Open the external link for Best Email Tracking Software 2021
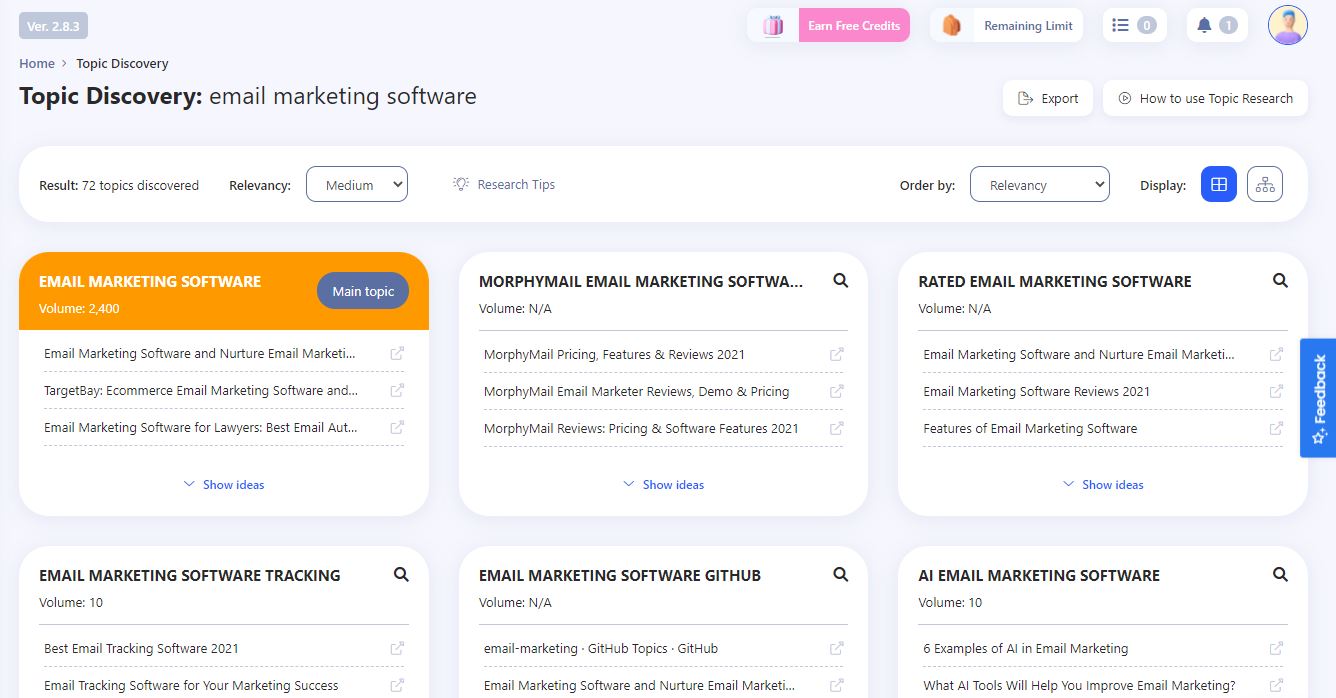This screenshot has height=698, width=1336. click(x=396, y=648)
